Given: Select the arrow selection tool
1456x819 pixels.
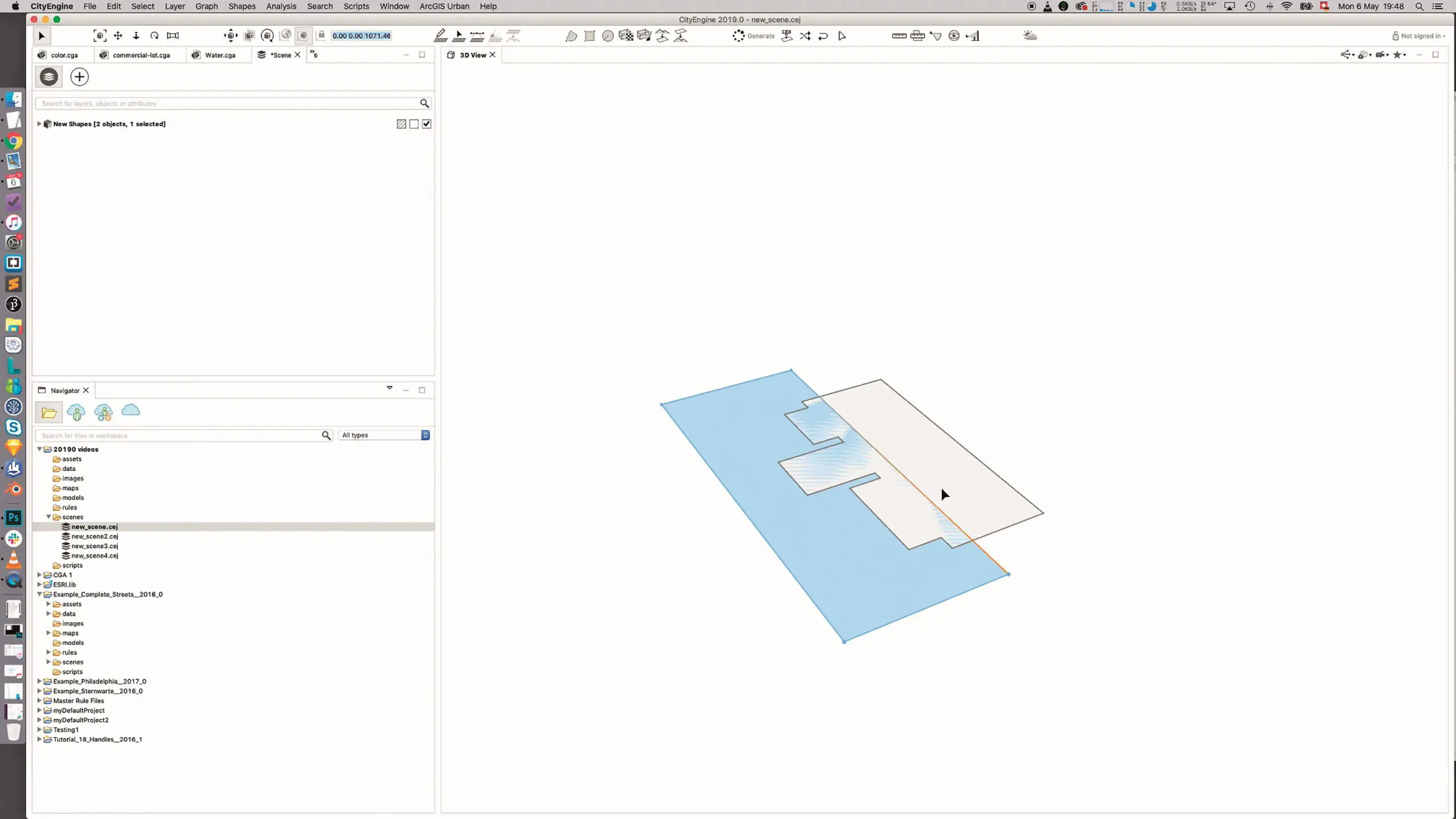Looking at the screenshot, I should pos(42,36).
